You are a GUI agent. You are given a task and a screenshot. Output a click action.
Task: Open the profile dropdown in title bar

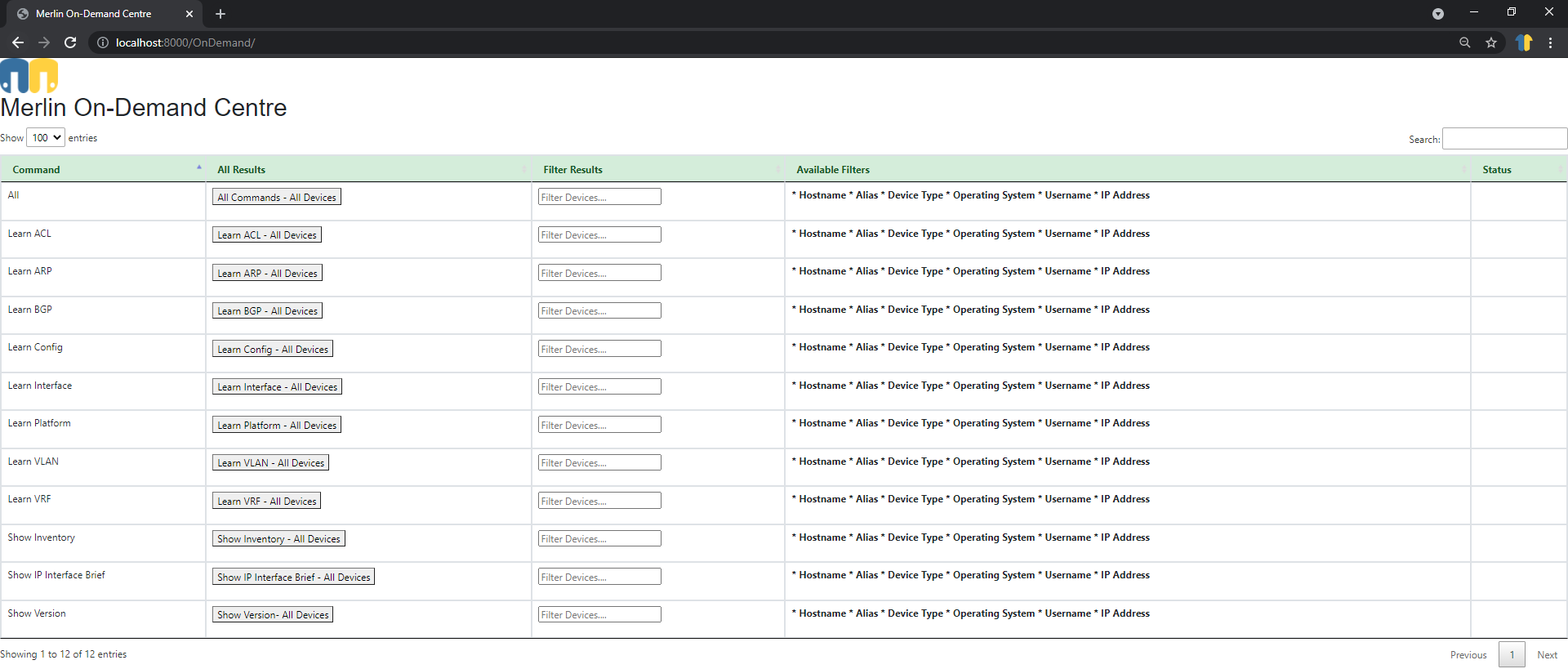pyautogui.click(x=1438, y=14)
